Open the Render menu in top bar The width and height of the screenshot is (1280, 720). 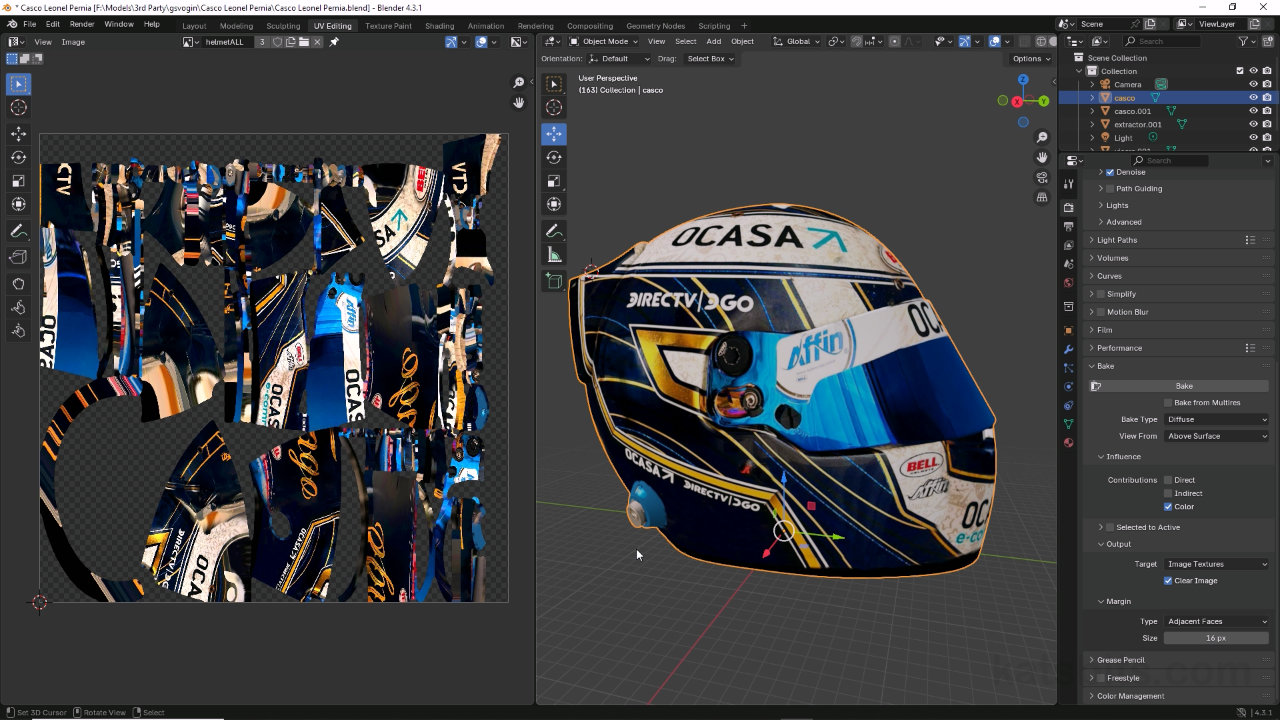(82, 23)
